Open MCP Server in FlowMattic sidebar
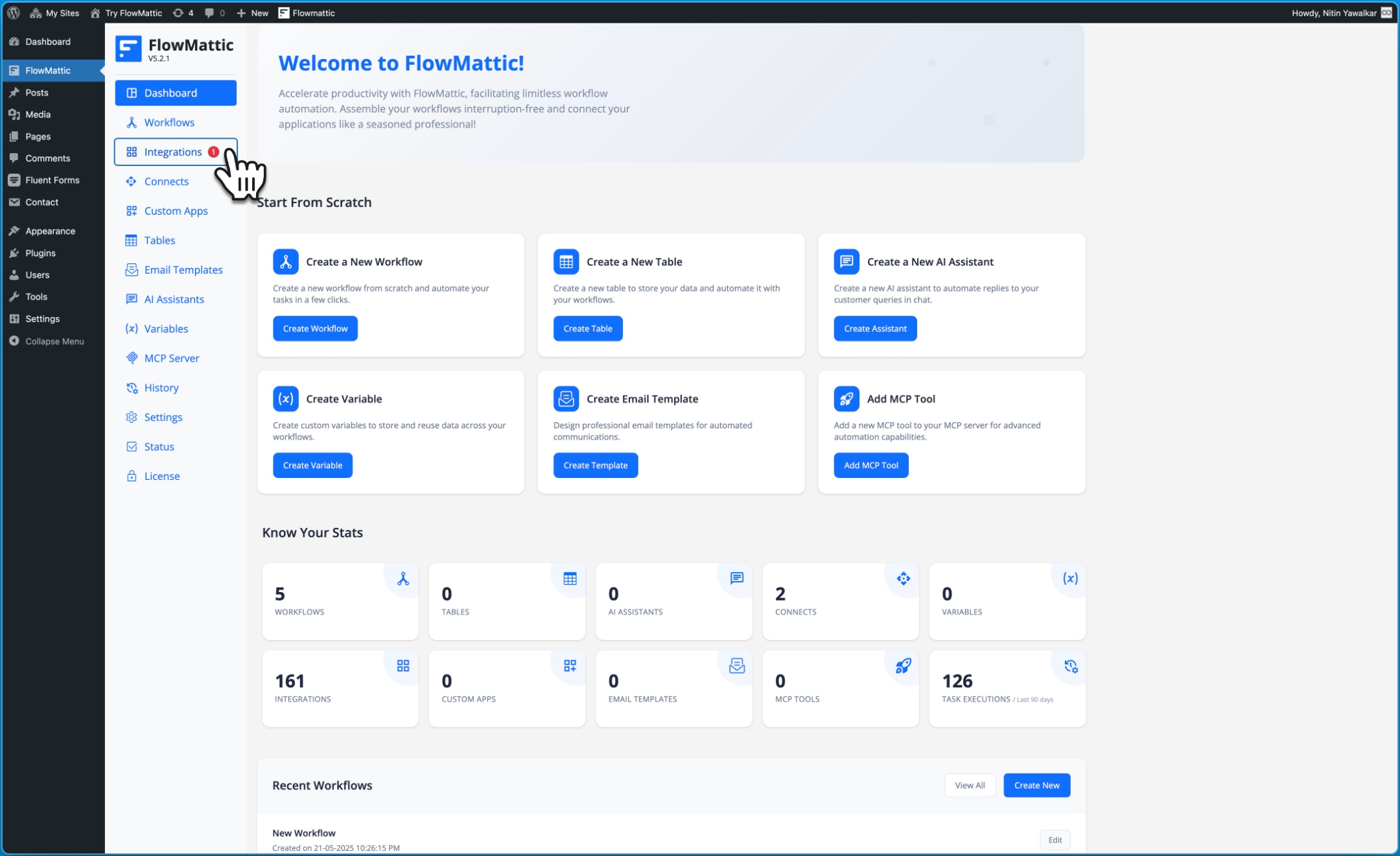 coord(176,358)
